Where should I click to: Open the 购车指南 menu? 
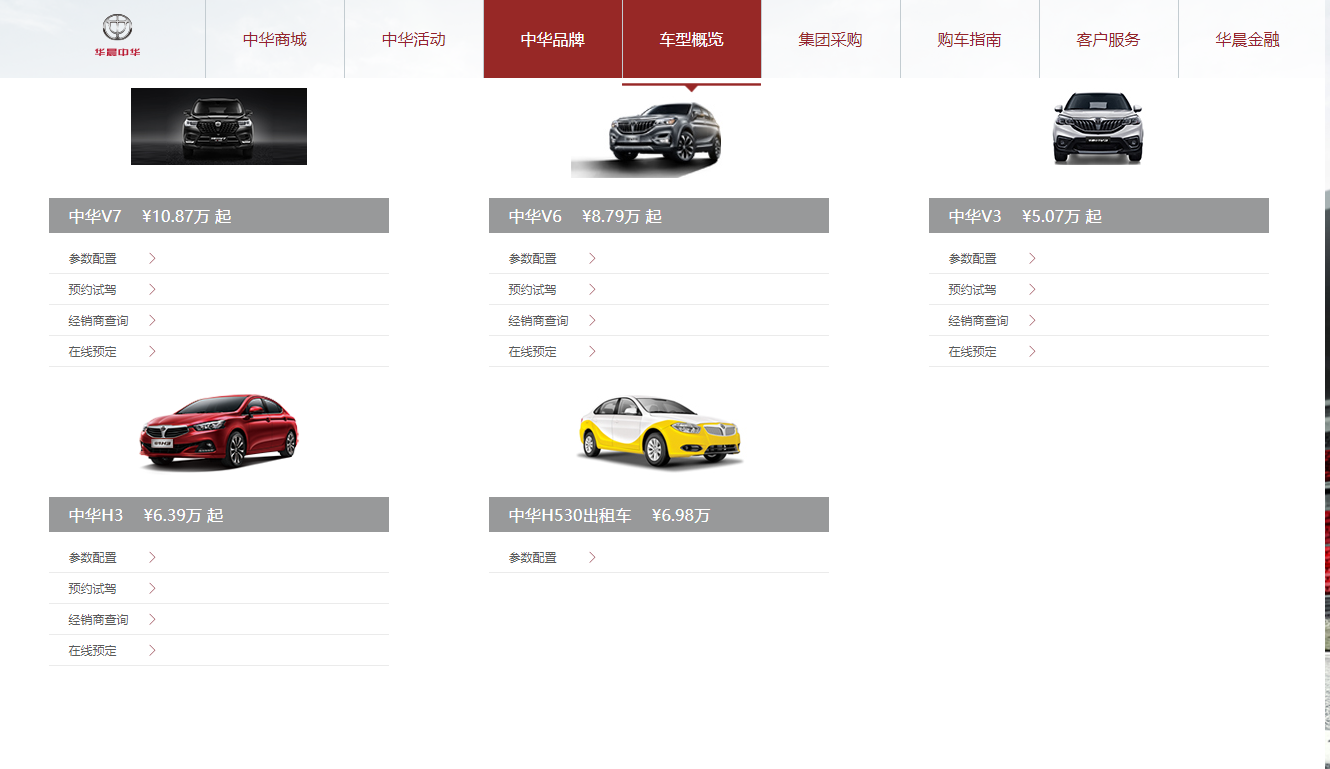click(x=969, y=40)
